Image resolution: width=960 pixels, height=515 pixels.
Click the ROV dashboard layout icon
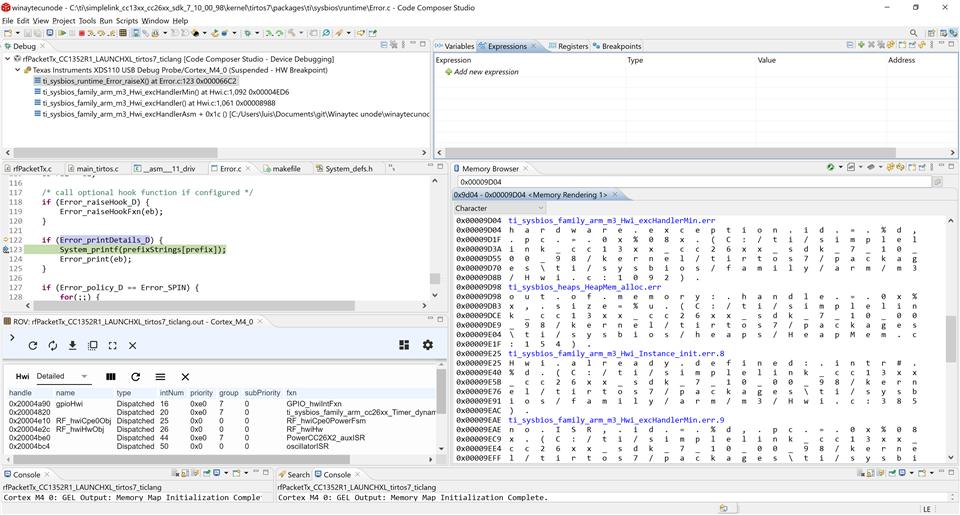point(404,345)
